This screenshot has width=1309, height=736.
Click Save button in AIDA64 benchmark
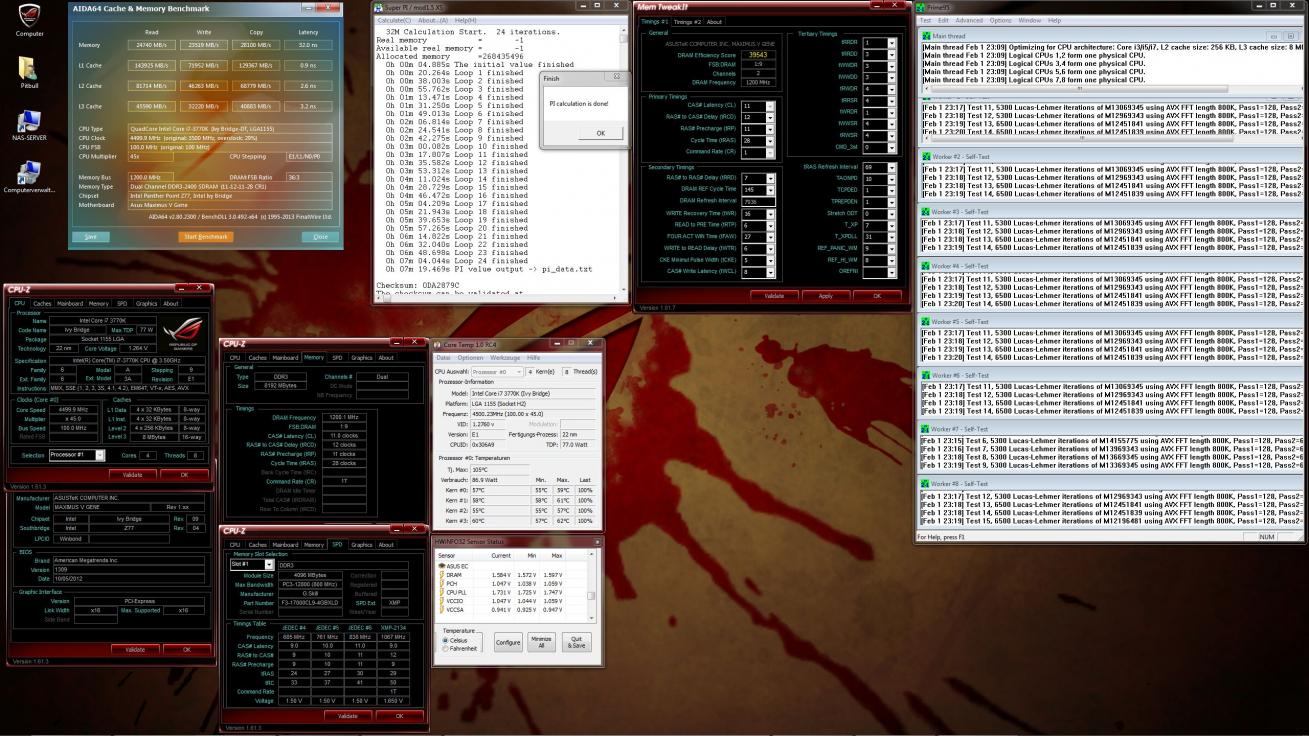(91, 237)
